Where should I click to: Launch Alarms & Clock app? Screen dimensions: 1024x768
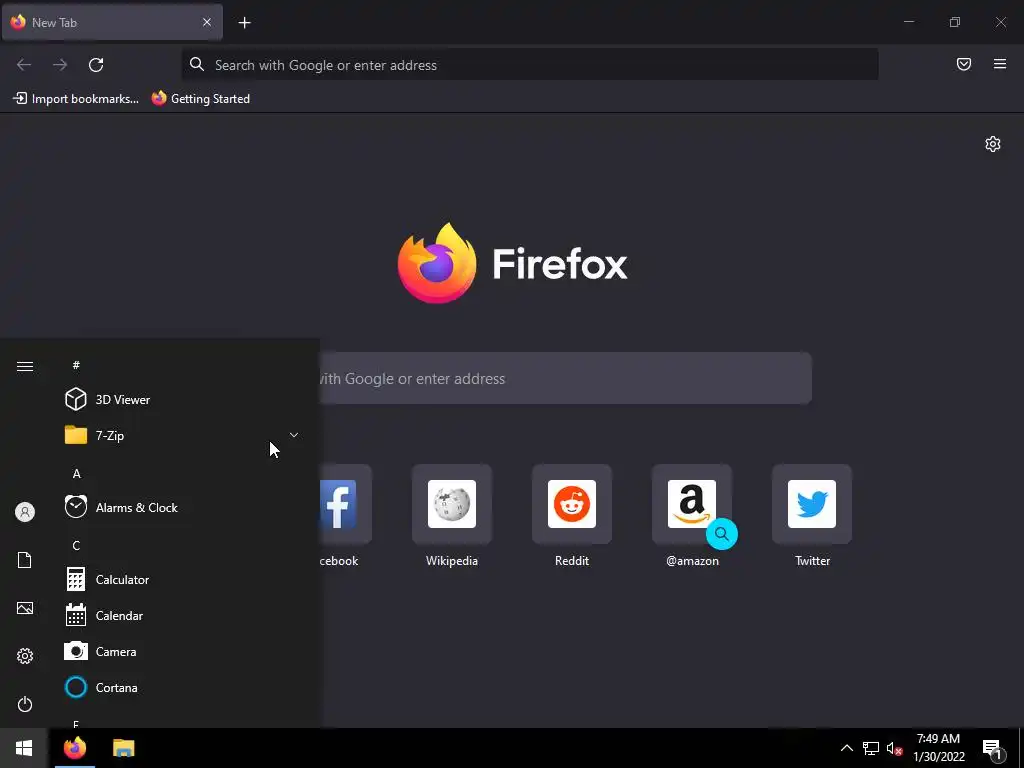click(x=183, y=507)
